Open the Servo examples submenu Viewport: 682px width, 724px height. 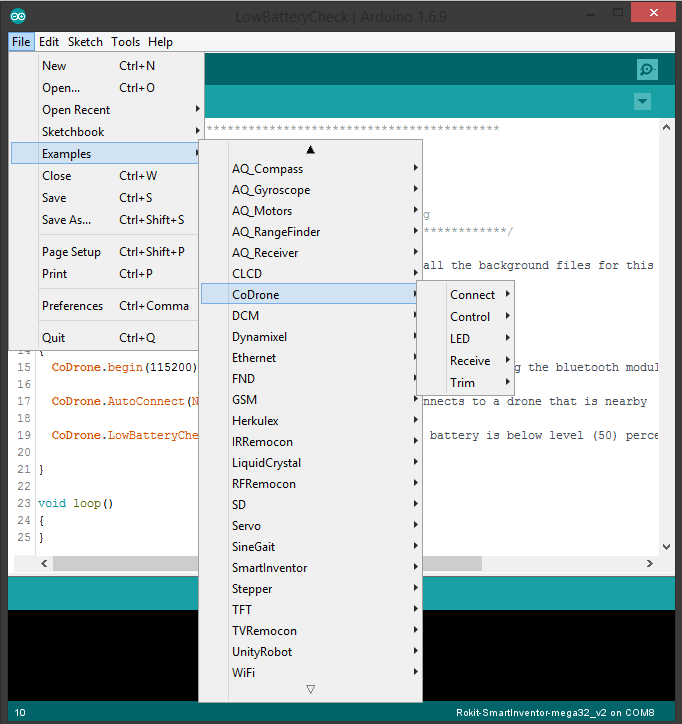coord(310,526)
